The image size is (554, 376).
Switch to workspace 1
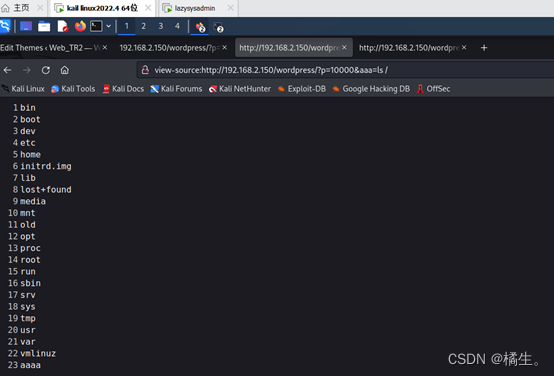pos(126,26)
